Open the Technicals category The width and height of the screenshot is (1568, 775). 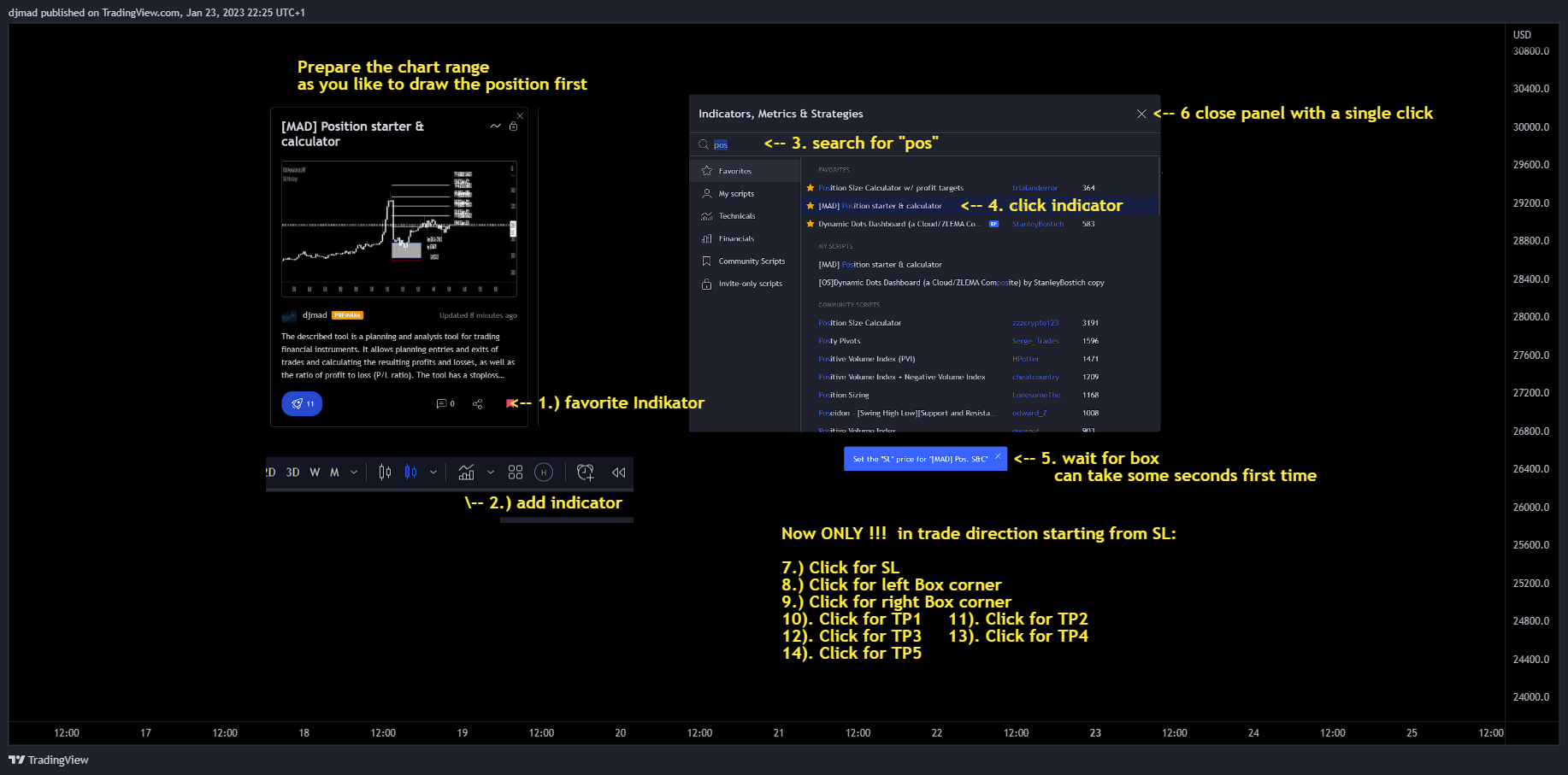[x=744, y=216]
